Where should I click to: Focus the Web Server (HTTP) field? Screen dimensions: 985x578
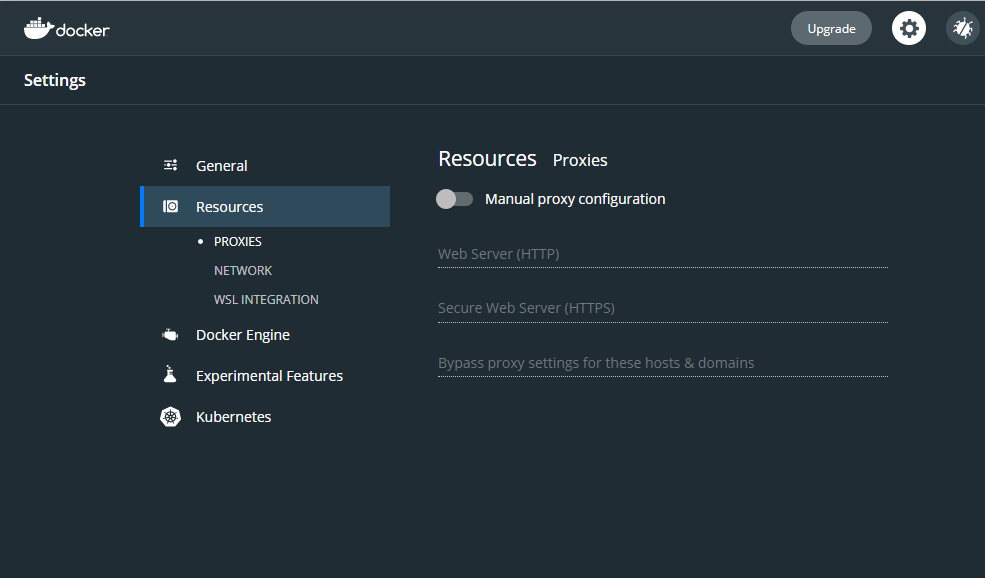click(x=663, y=254)
